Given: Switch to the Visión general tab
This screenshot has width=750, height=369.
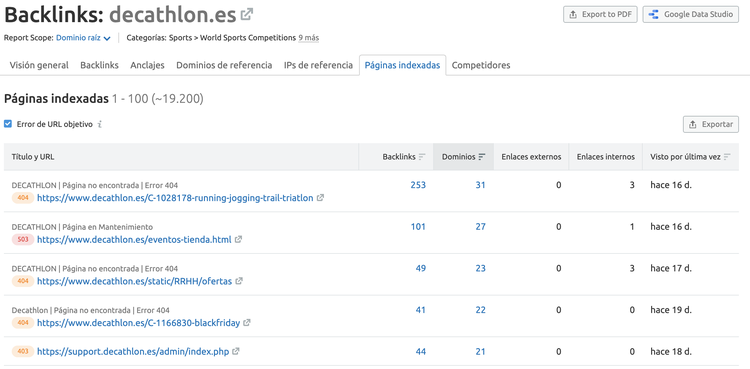Looking at the screenshot, I should (x=39, y=65).
